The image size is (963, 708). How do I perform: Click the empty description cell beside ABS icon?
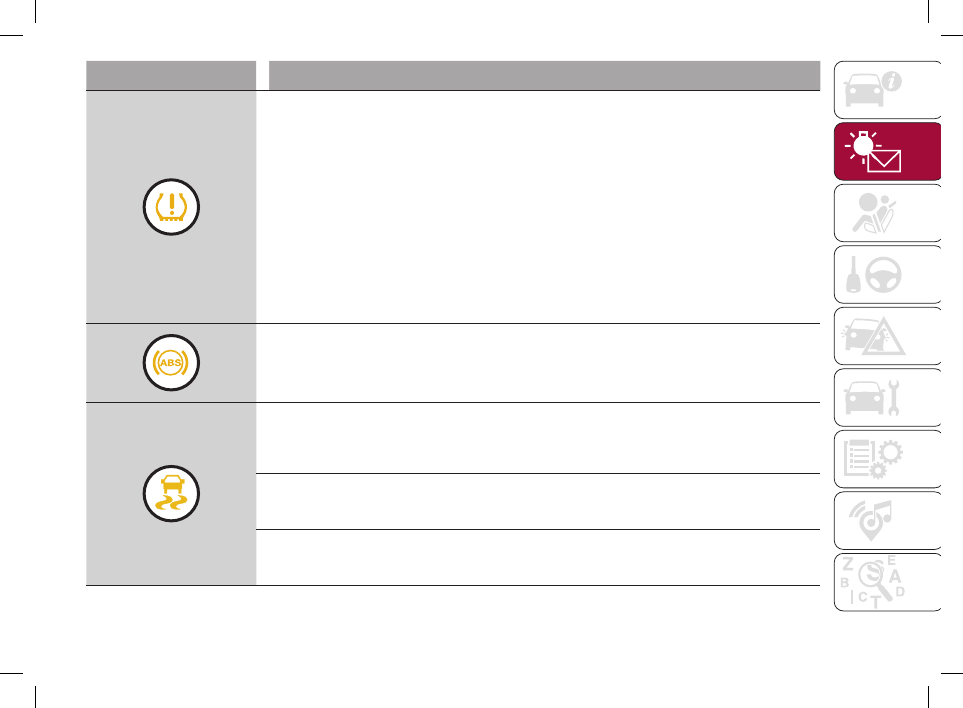click(538, 363)
